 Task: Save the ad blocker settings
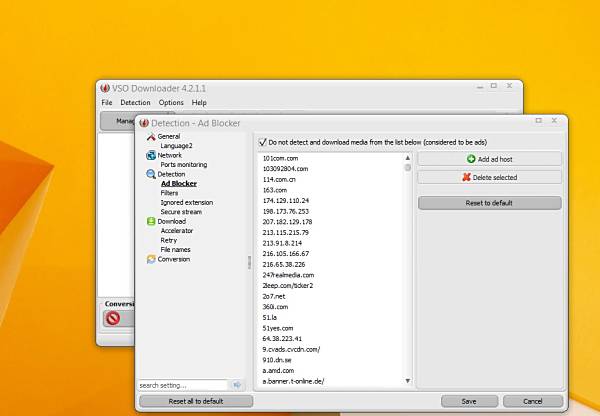(x=470, y=401)
